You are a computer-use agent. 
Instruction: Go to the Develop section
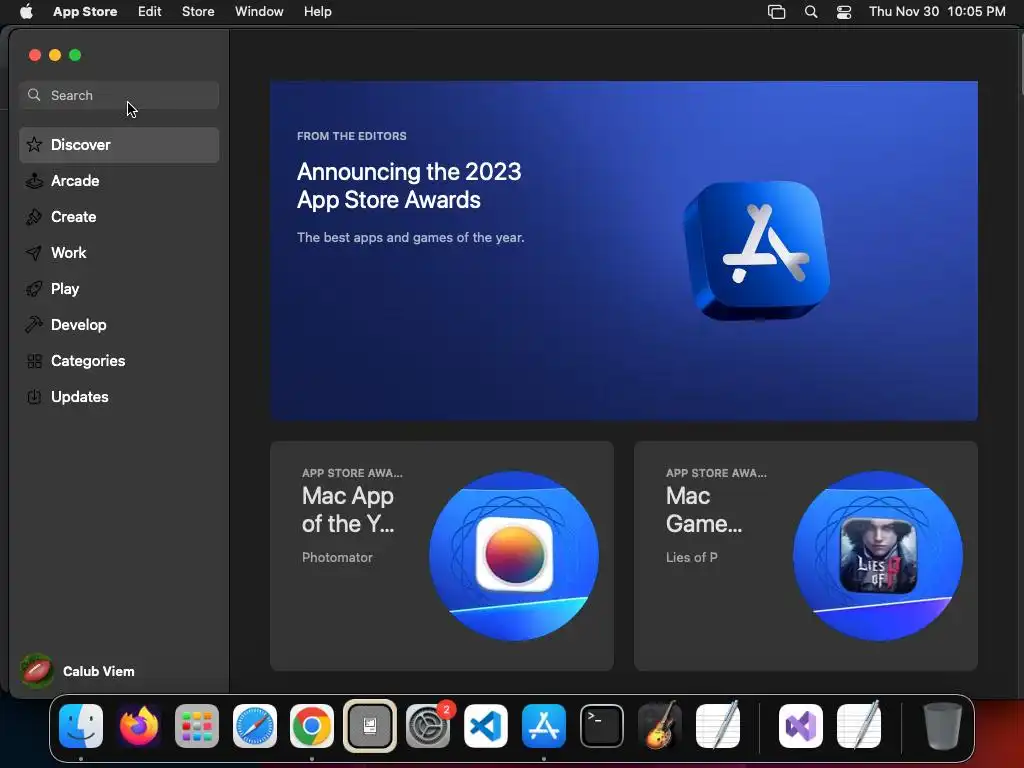pos(120,325)
